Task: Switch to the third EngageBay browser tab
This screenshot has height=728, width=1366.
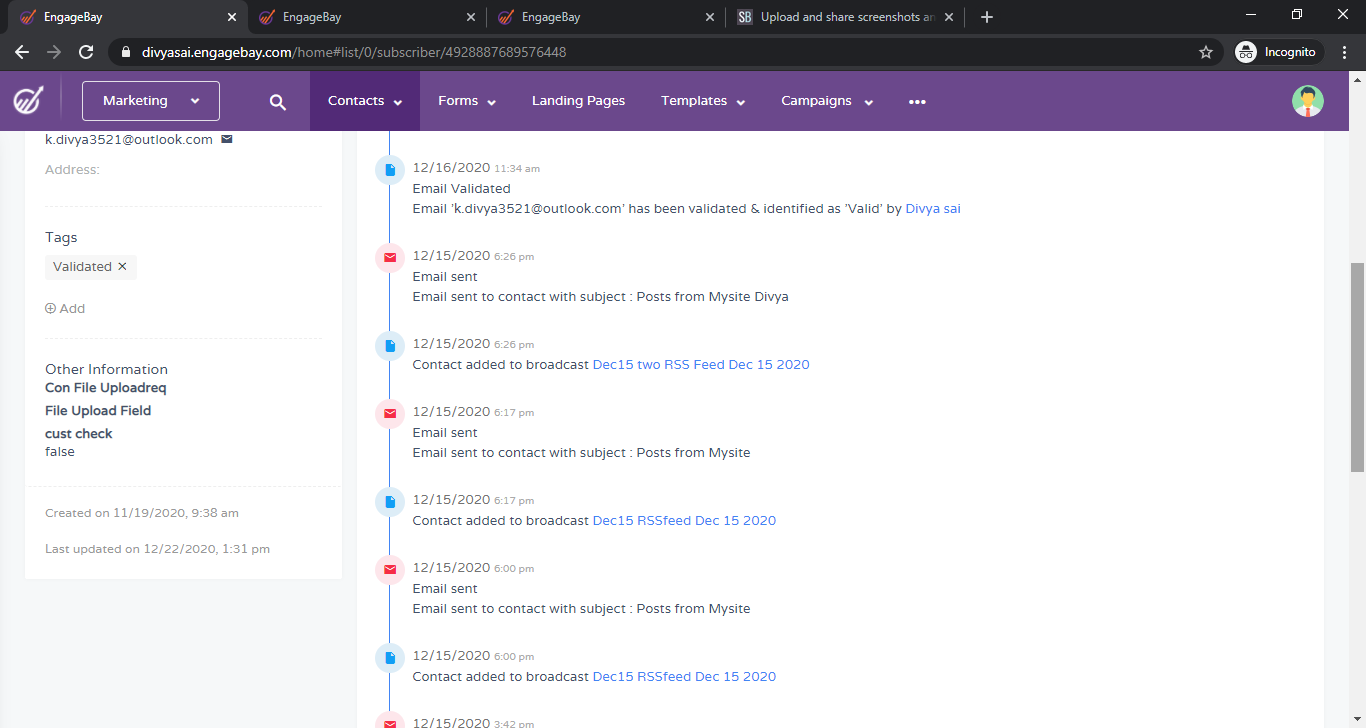Action: pos(606,17)
